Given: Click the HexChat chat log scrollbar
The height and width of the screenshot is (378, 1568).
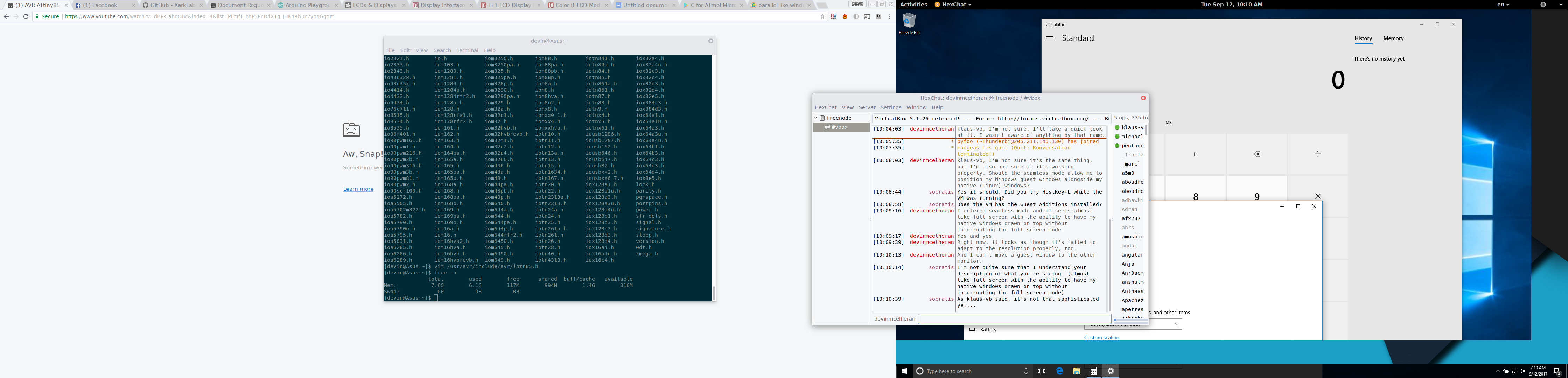Looking at the screenshot, I should (1109, 265).
